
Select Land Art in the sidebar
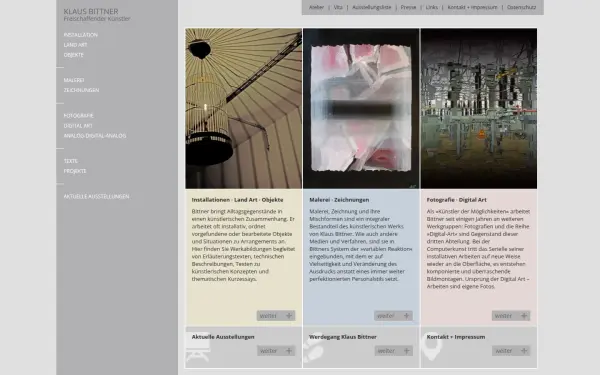click(x=75, y=45)
